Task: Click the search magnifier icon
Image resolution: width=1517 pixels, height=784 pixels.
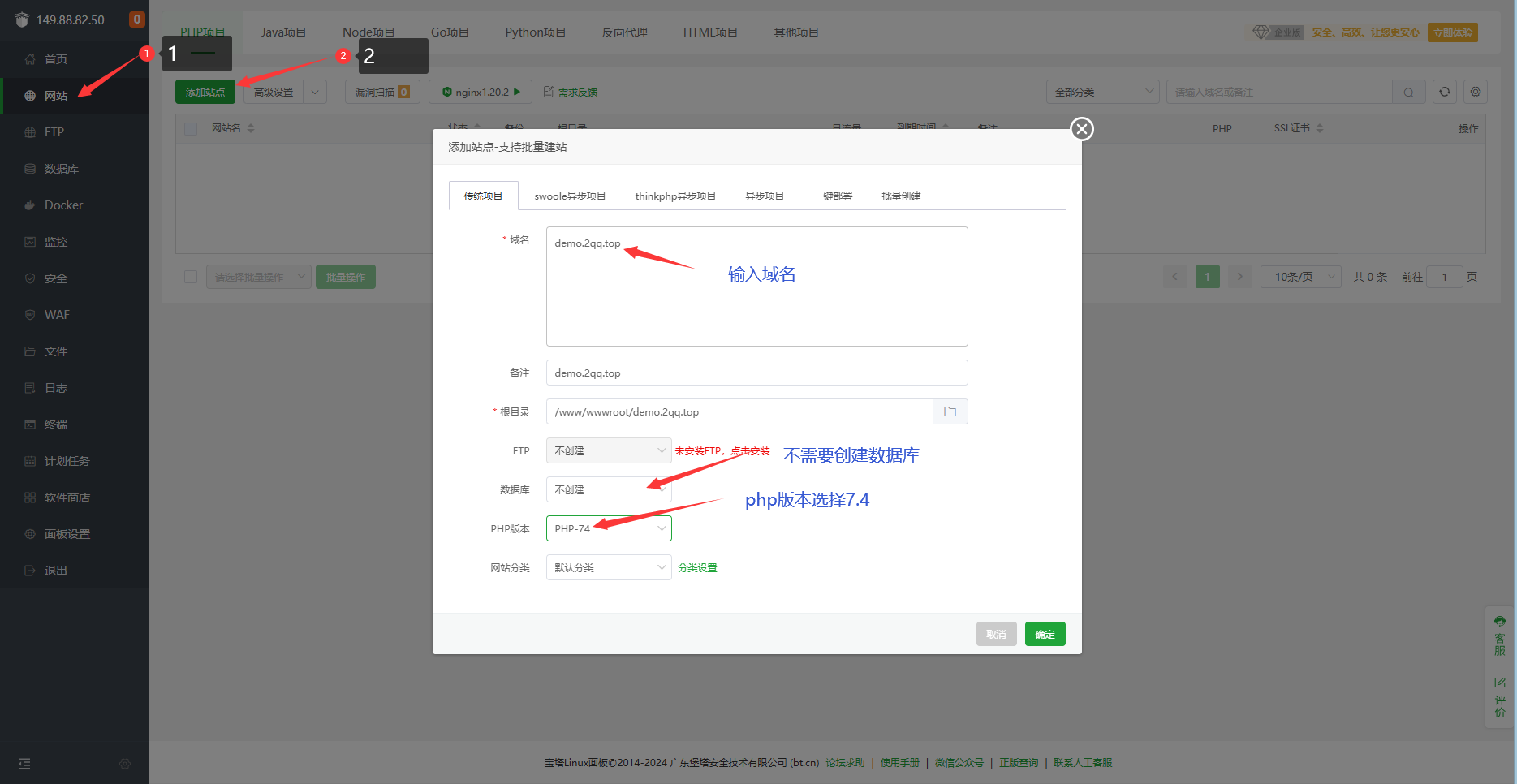Action: 1408,92
